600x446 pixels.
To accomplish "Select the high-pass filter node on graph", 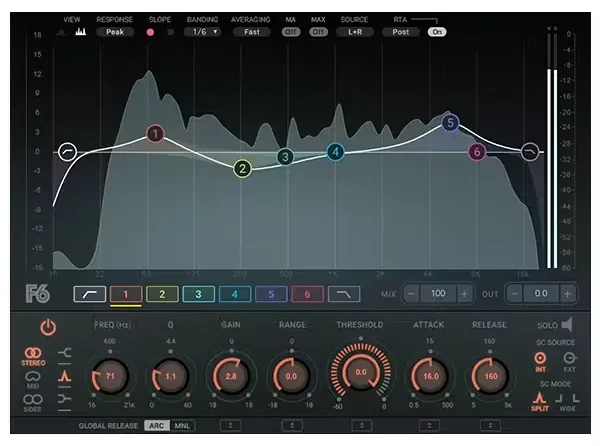I will pos(68,152).
